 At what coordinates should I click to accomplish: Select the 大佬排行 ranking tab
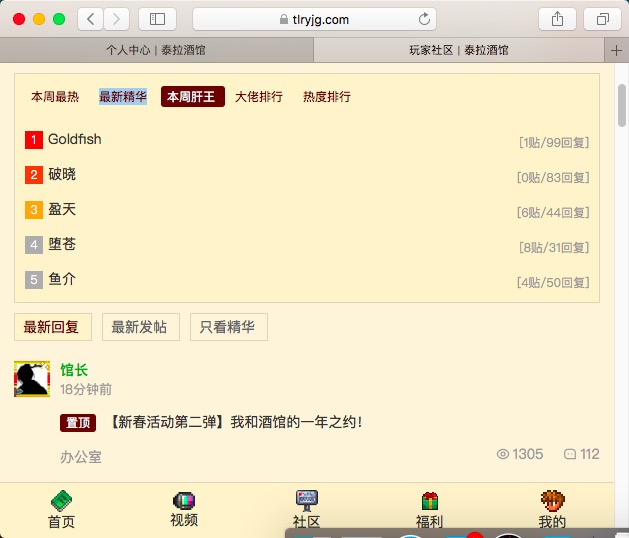(x=259, y=97)
